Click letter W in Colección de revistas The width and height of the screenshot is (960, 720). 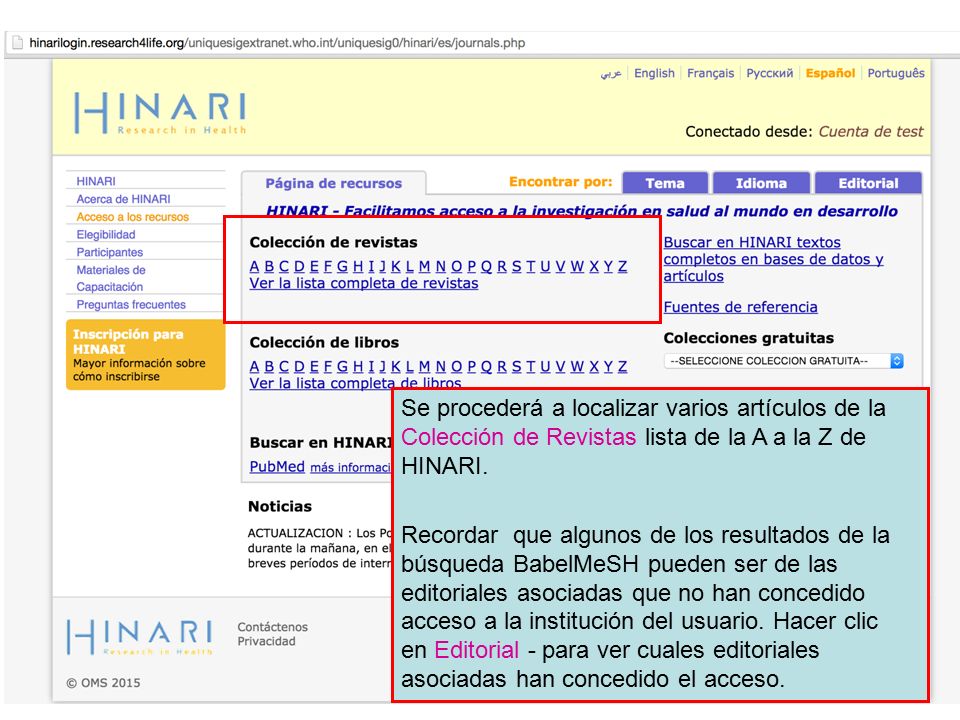pos(577,266)
